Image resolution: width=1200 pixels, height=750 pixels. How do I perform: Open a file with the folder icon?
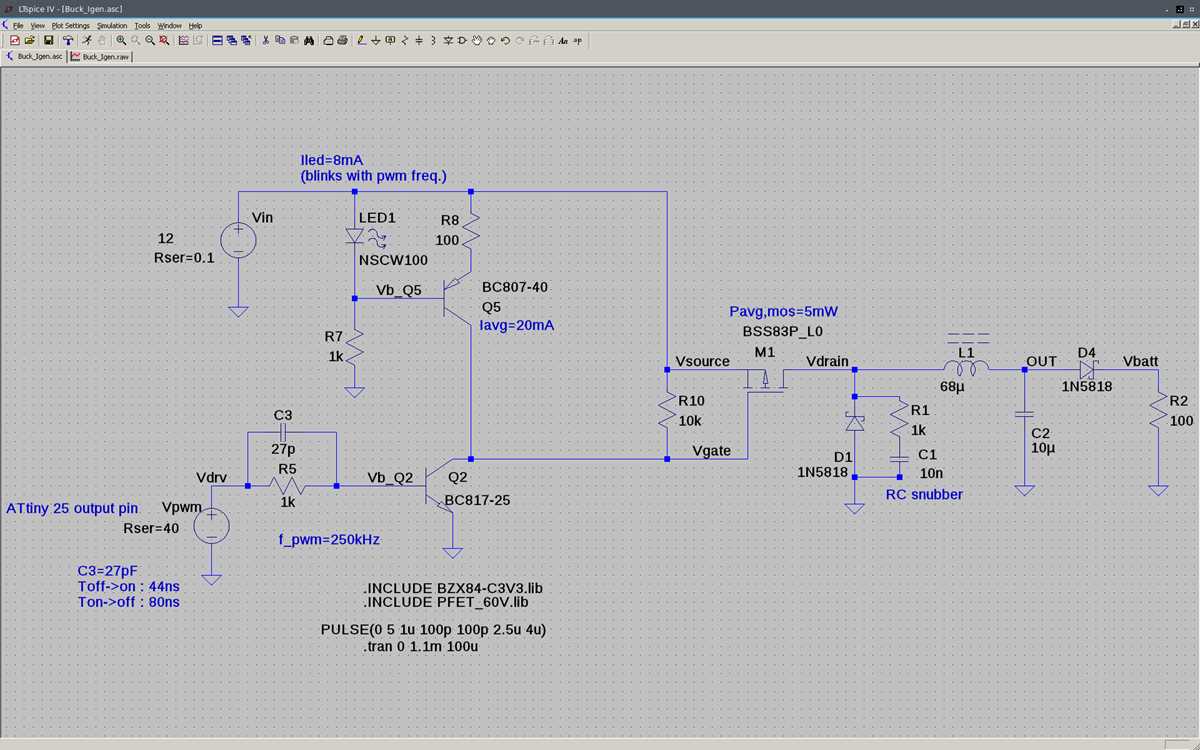(x=30, y=40)
